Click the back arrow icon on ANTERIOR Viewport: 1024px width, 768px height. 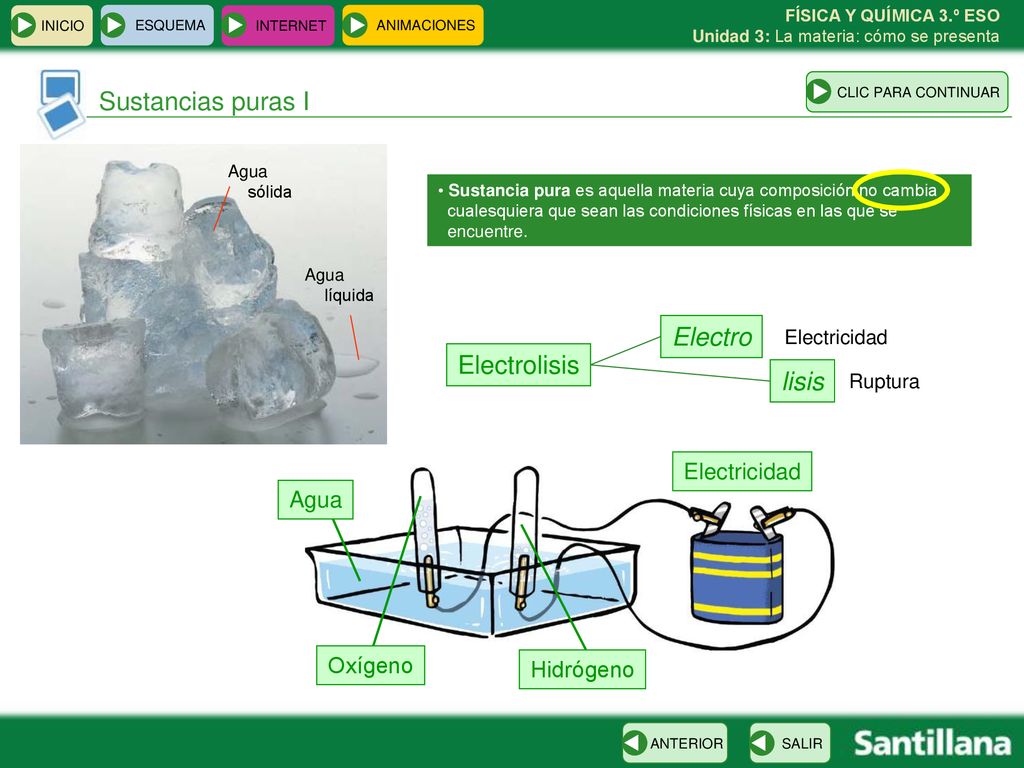[634, 743]
